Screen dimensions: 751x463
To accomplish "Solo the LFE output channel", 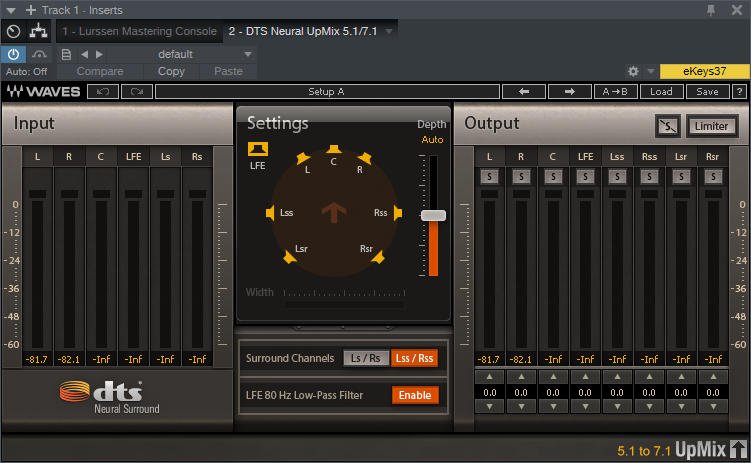I will 585,177.
